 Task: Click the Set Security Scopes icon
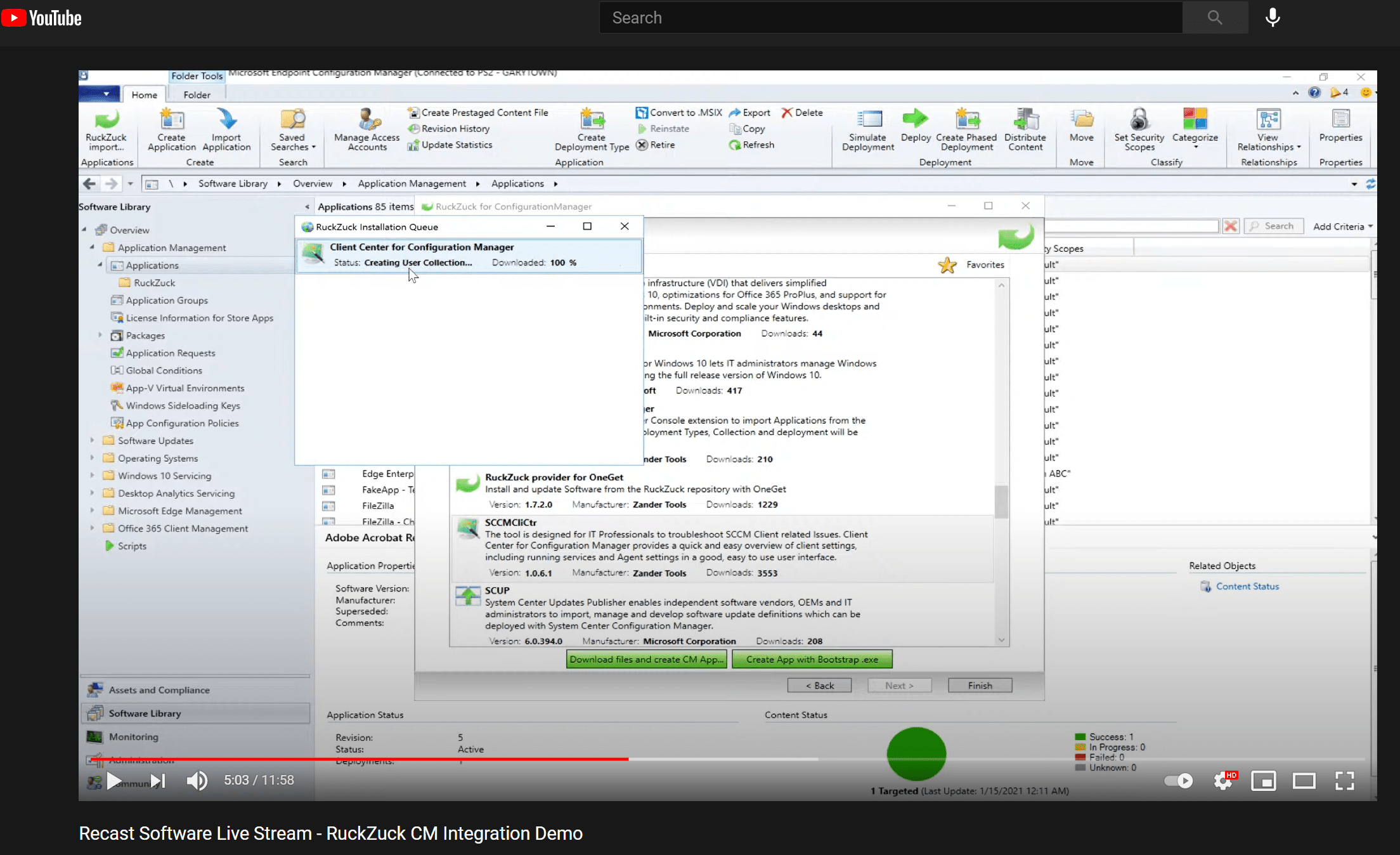coord(1139,119)
